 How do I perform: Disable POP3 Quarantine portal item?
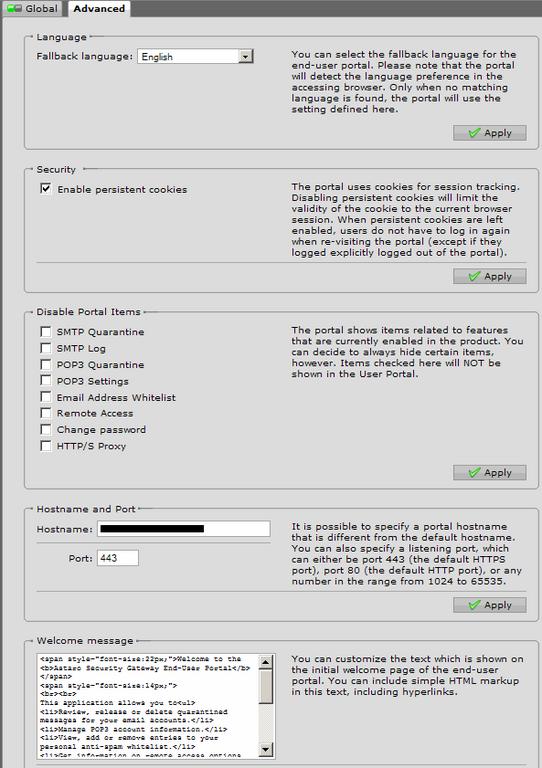[46, 364]
